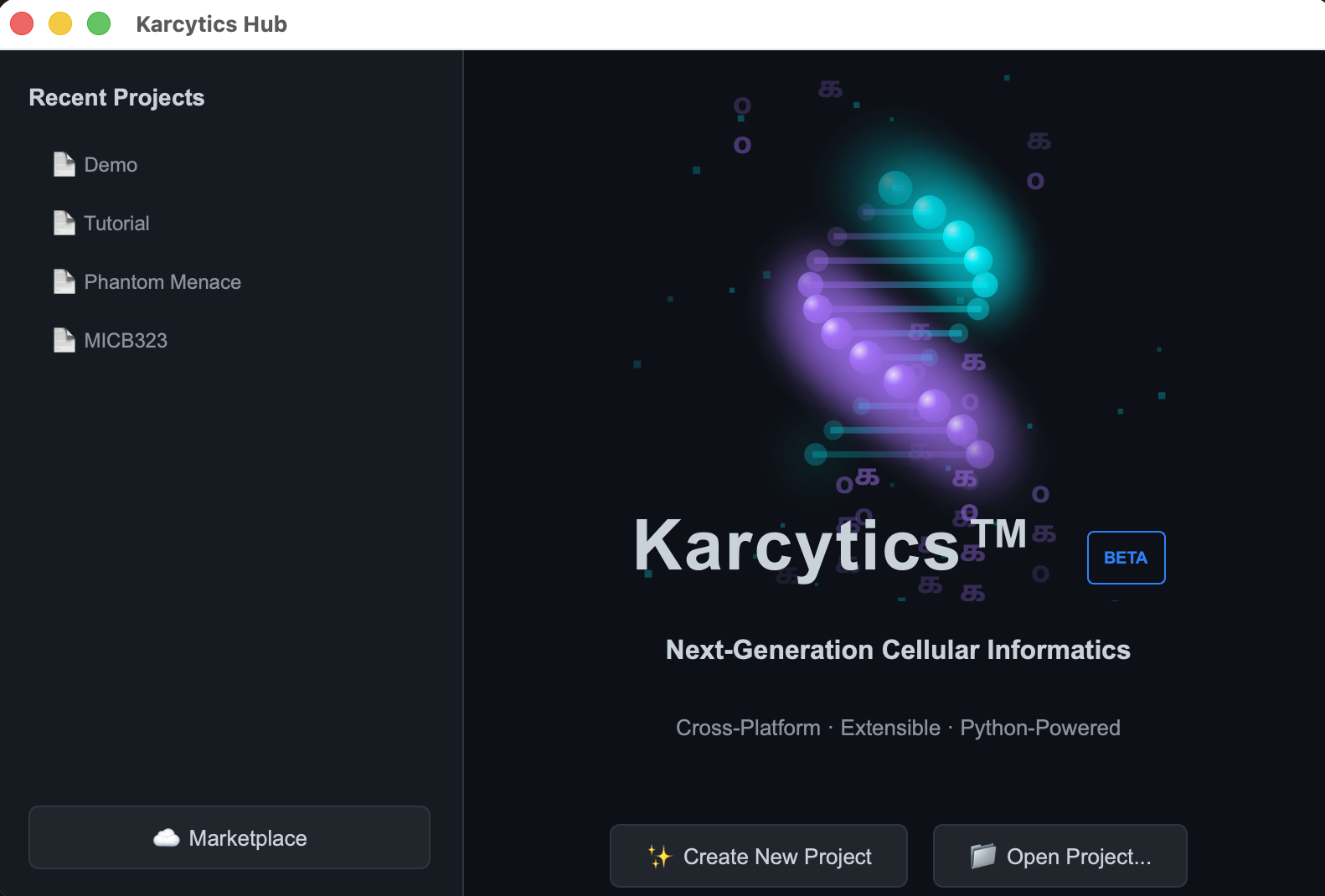Viewport: 1325px width, 896px height.
Task: Click the Open Project... button
Action: (1060, 856)
